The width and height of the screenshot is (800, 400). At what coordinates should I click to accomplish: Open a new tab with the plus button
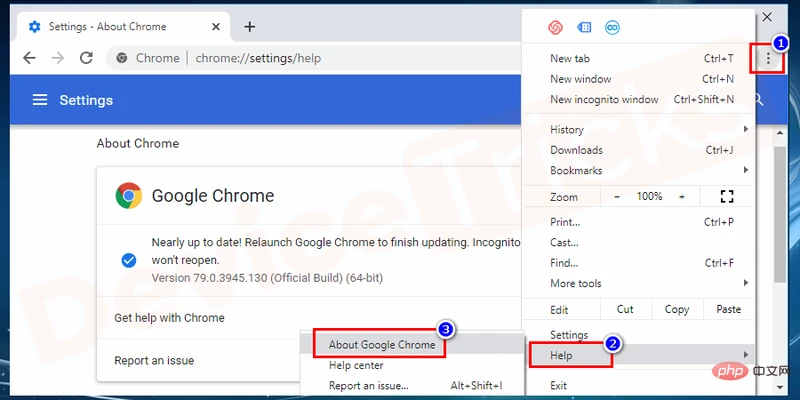[249, 27]
